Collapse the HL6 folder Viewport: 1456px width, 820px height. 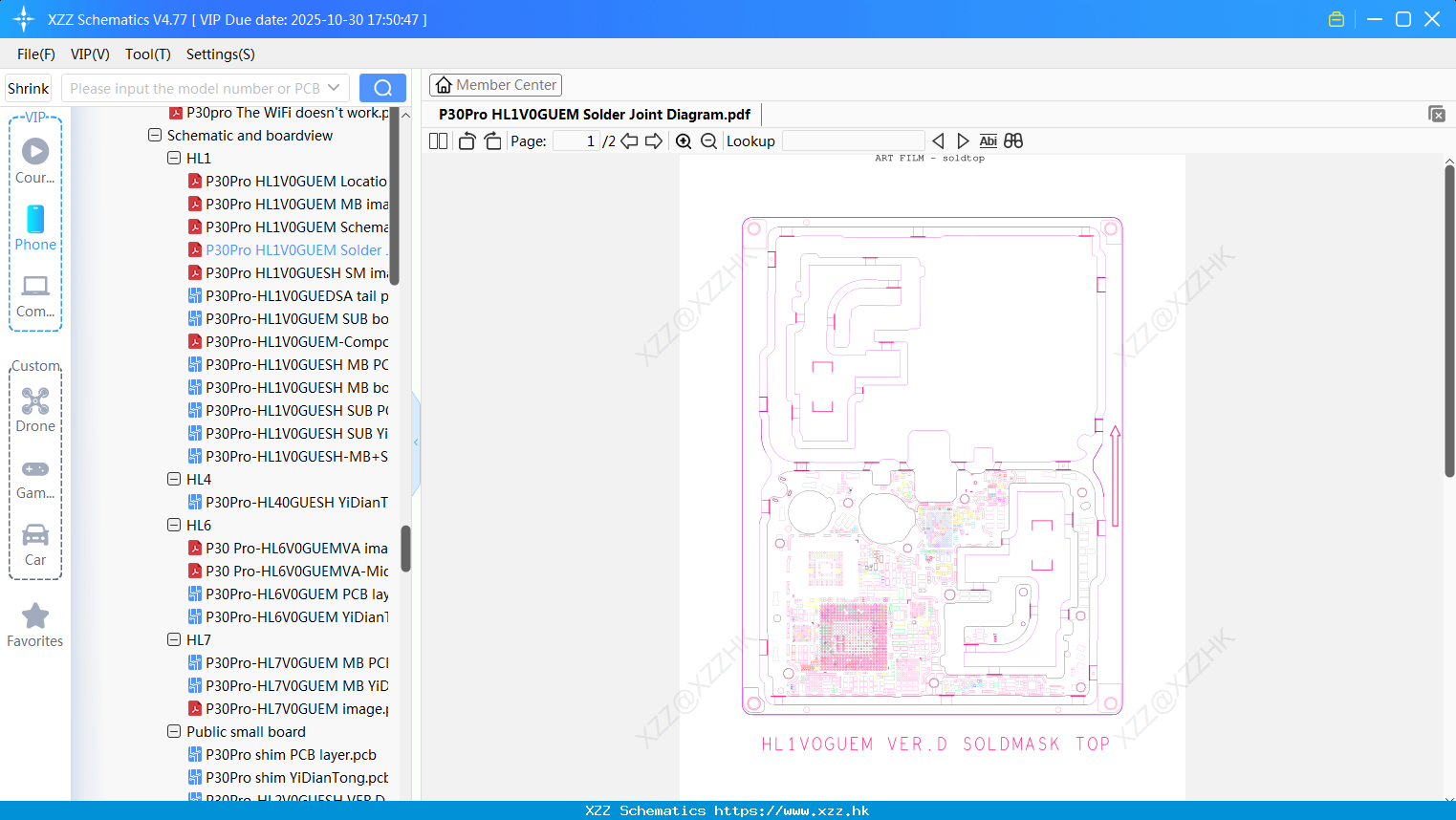click(174, 526)
